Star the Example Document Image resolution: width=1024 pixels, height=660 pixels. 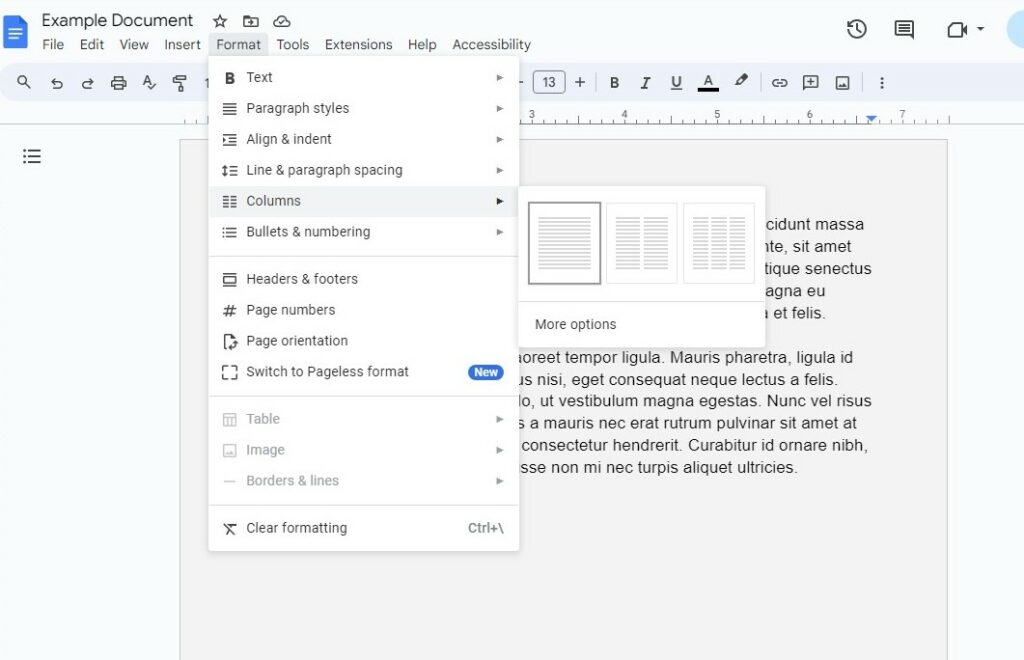point(219,22)
